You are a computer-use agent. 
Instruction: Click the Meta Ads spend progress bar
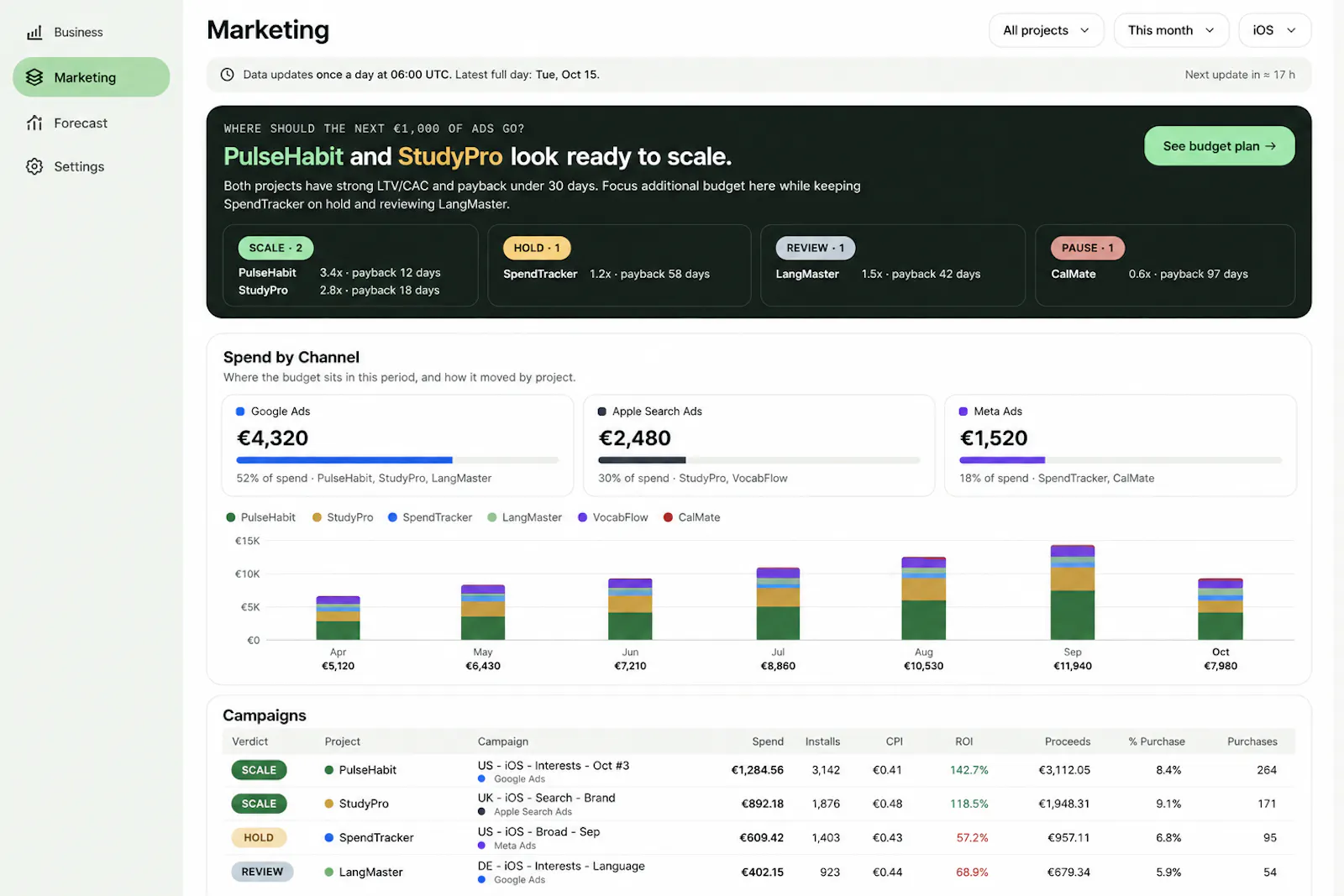(x=1121, y=460)
